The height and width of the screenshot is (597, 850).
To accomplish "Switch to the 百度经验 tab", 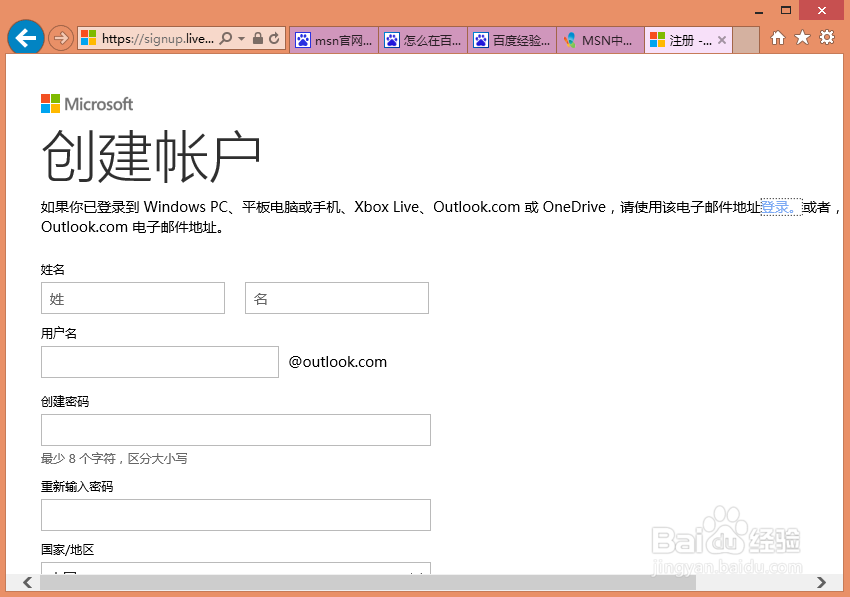I will 512,39.
